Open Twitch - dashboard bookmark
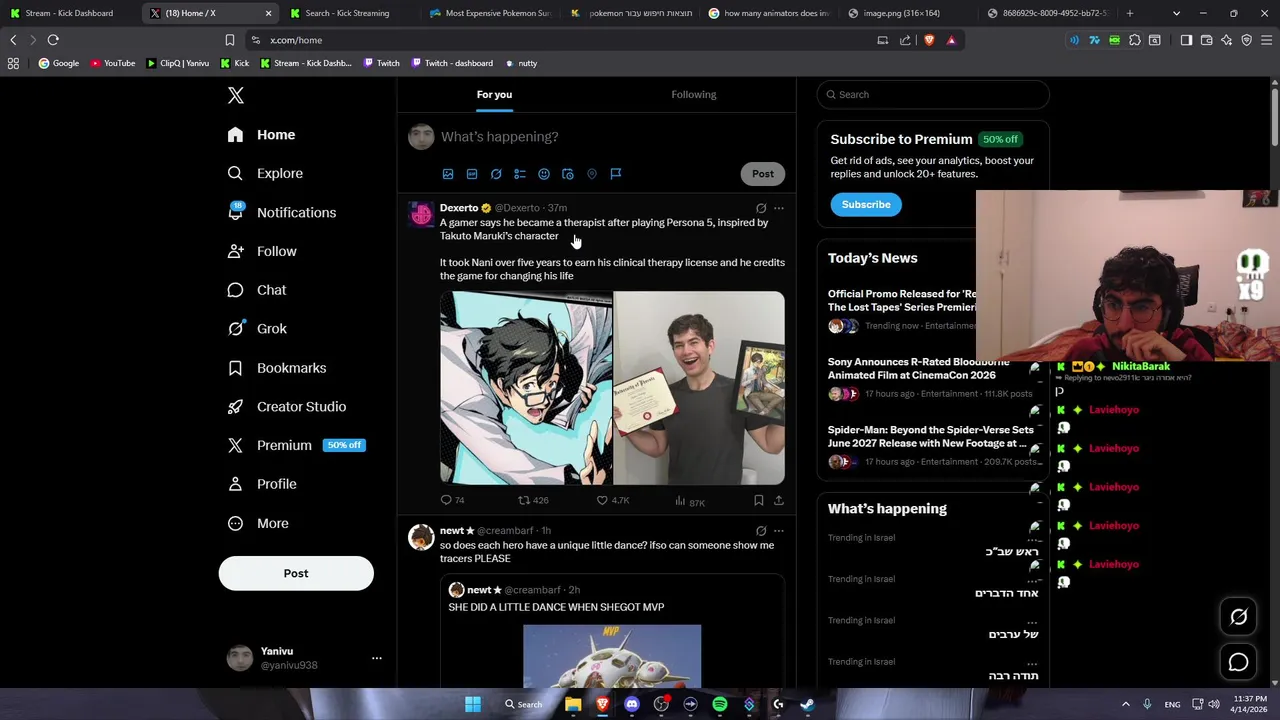 pyautogui.click(x=452, y=63)
